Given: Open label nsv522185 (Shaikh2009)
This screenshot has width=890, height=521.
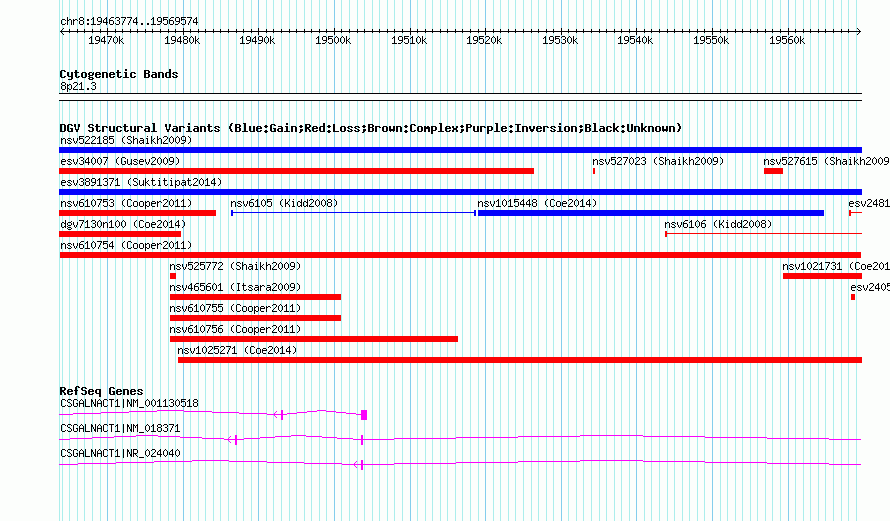Looking at the screenshot, I should tap(126, 140).
